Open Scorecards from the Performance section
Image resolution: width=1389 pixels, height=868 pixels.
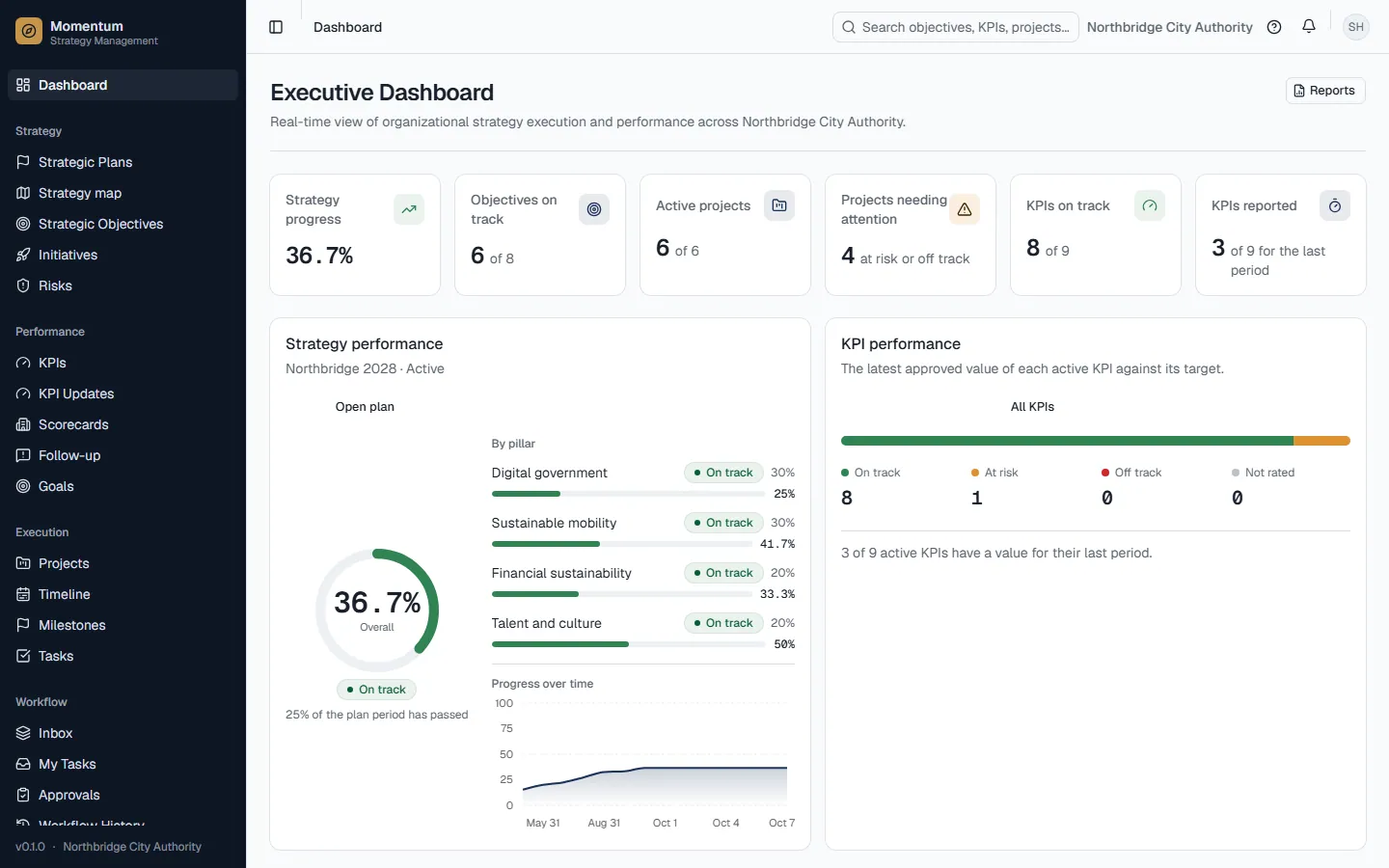pyautogui.click(x=123, y=424)
